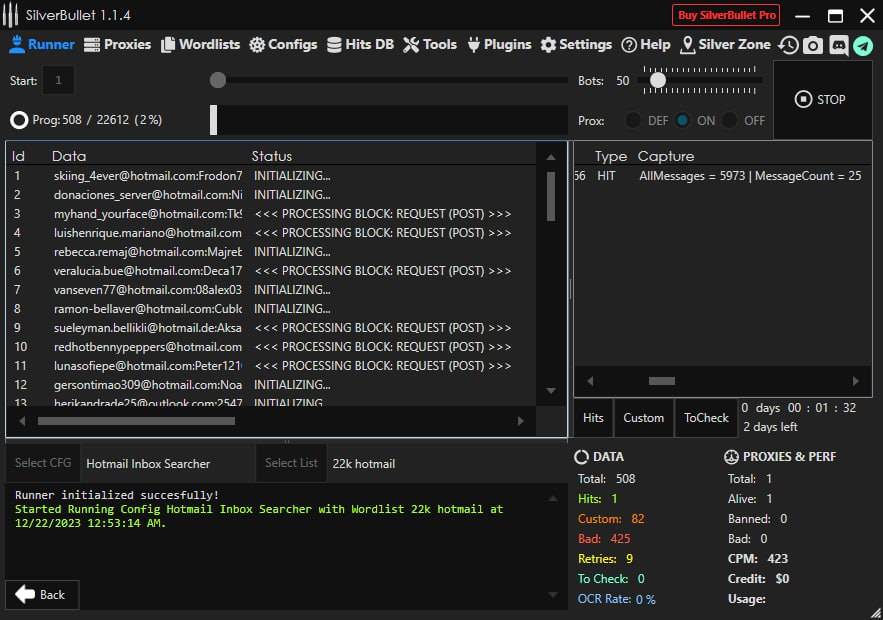883x620 pixels.
Task: Open the history clock icon
Action: point(789,45)
